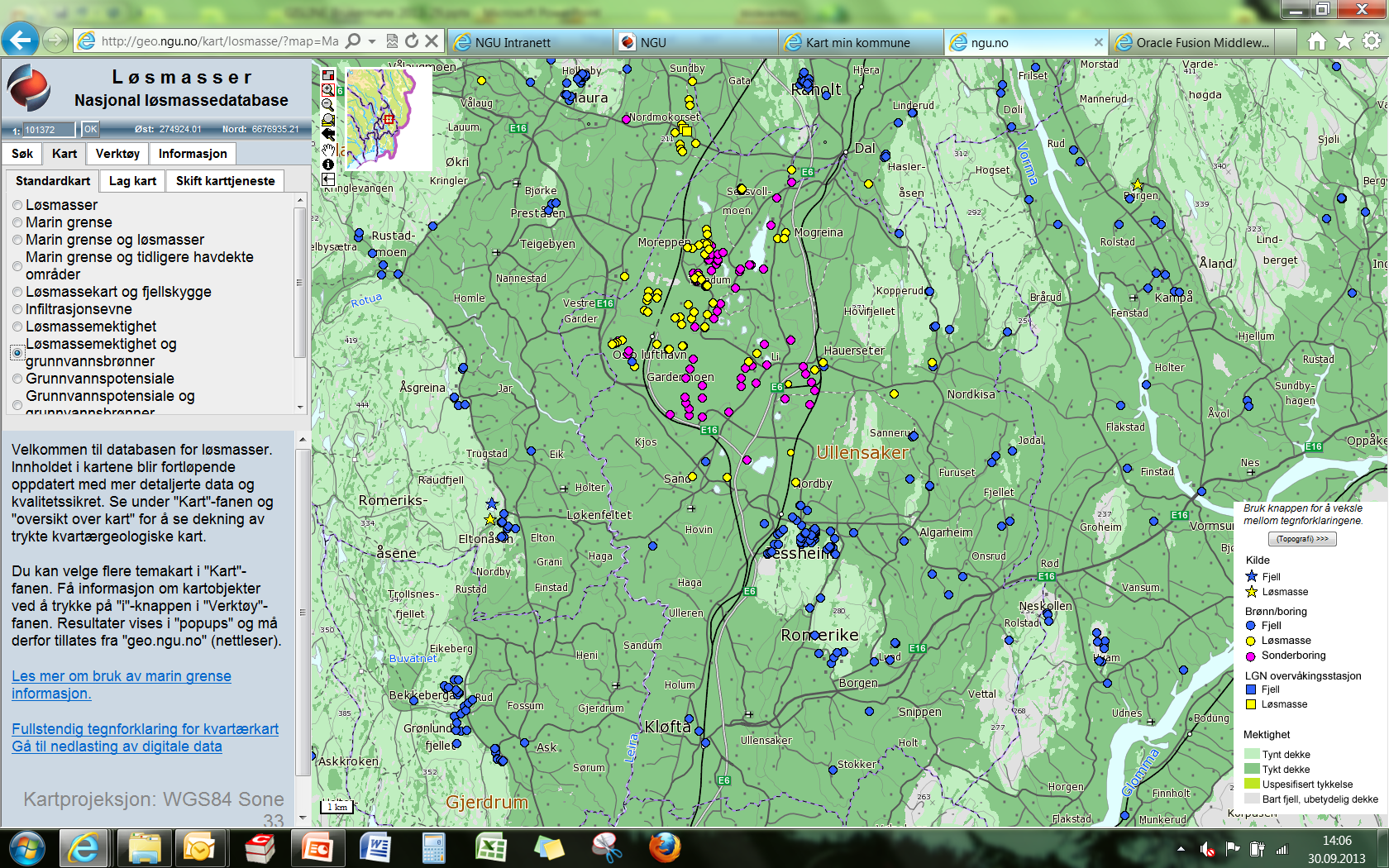Open the Verktøy tab
This screenshot has height=868, width=1389.
117,154
